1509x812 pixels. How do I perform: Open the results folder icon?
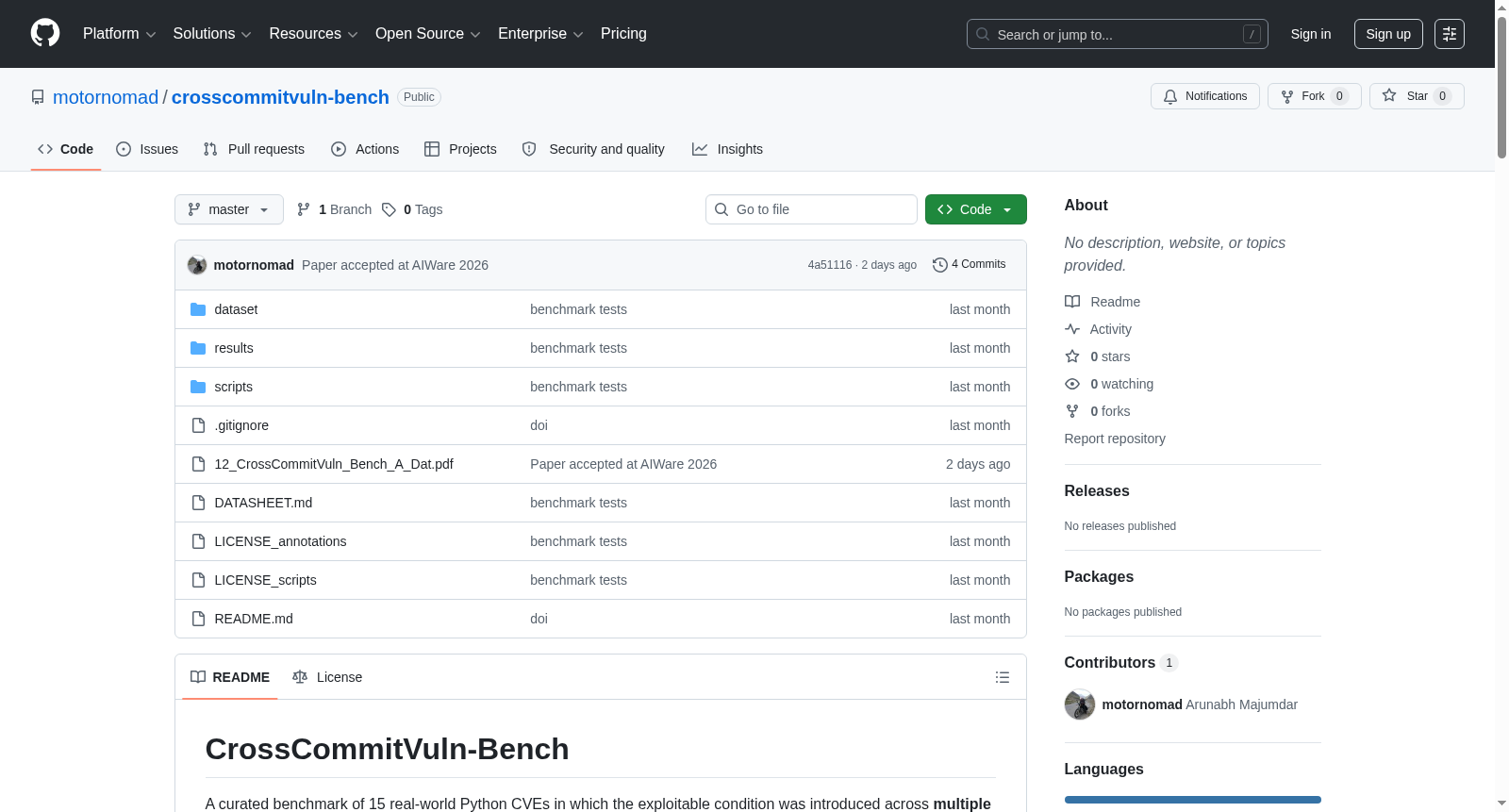198,348
